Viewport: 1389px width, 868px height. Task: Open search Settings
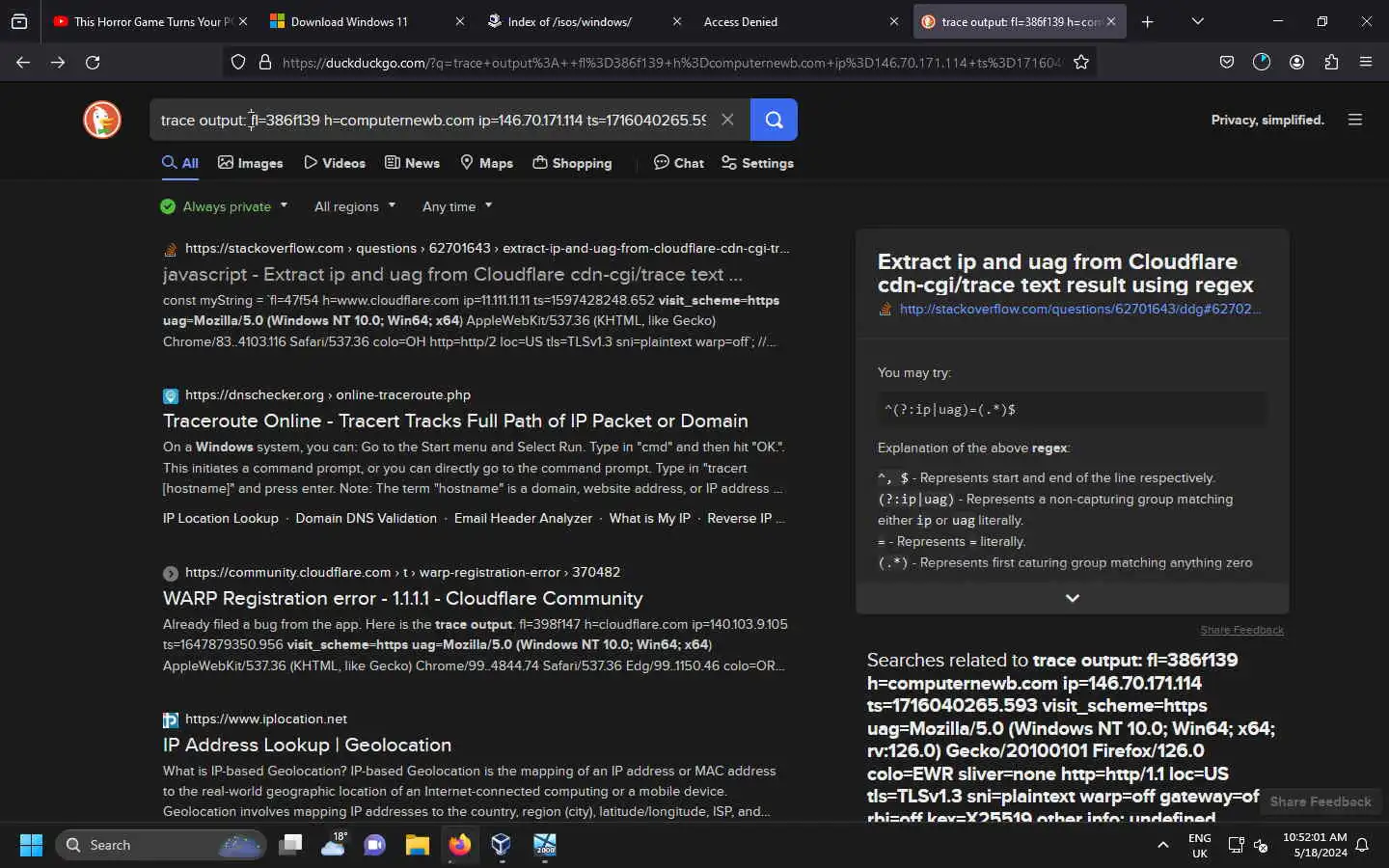click(758, 163)
